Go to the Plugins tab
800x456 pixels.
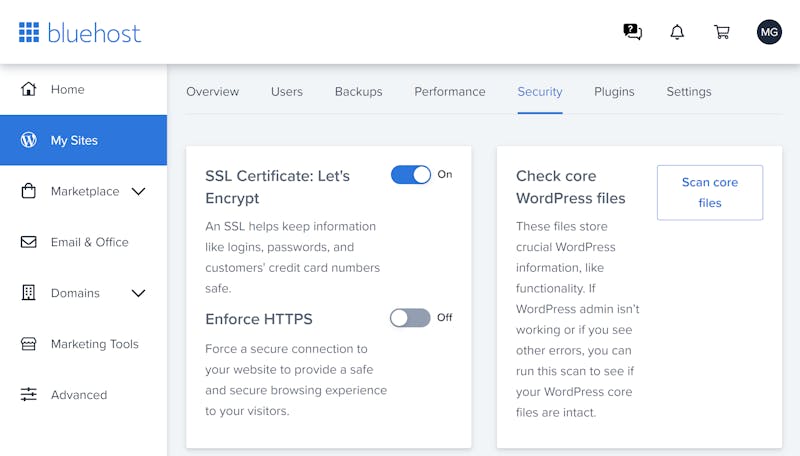tap(614, 91)
